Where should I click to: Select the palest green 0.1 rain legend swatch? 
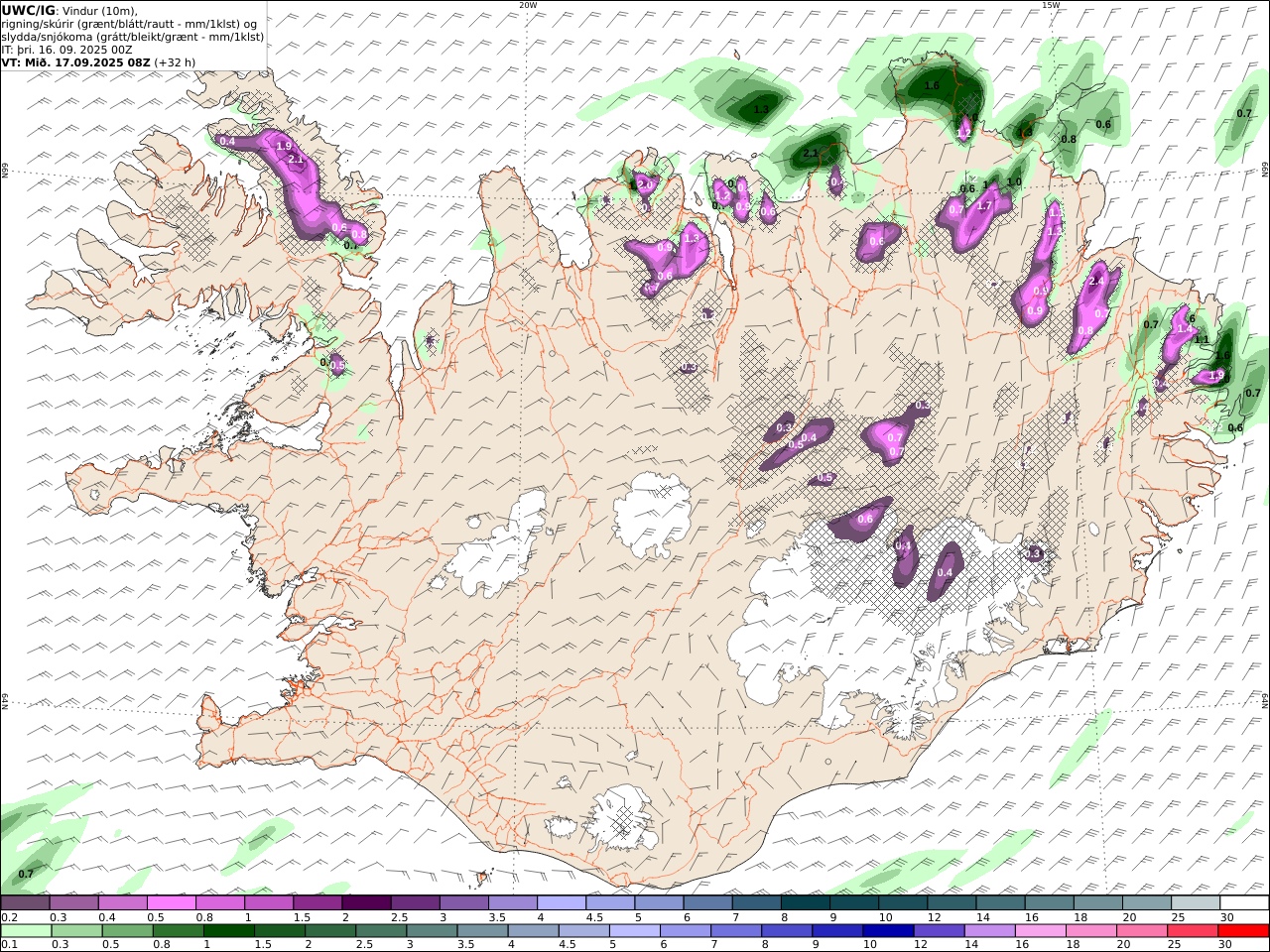26,930
